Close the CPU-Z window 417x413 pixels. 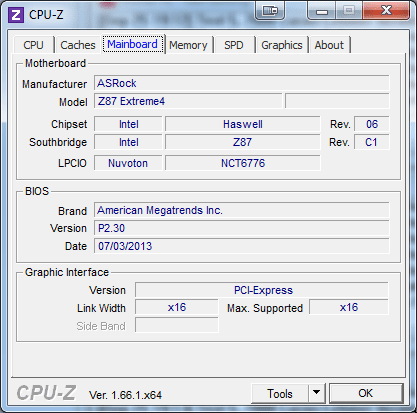(386, 11)
